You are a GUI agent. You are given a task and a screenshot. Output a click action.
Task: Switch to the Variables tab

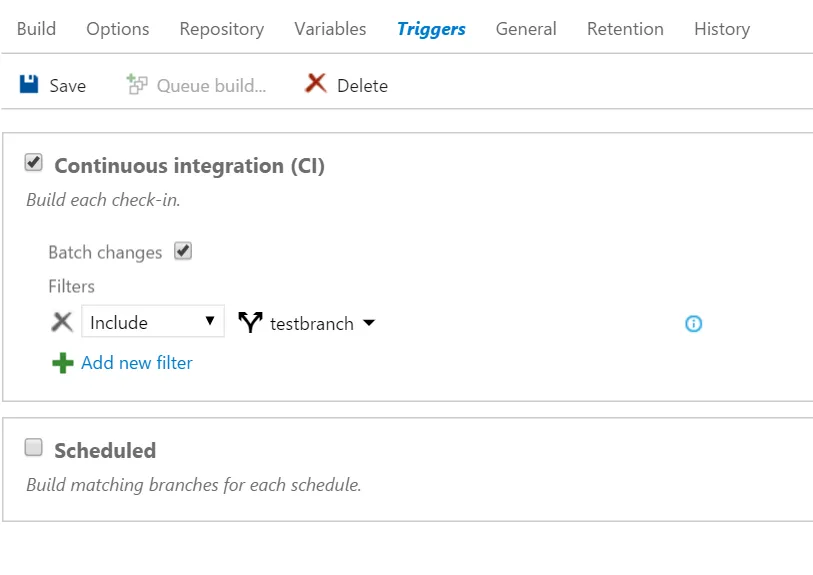pyautogui.click(x=330, y=29)
